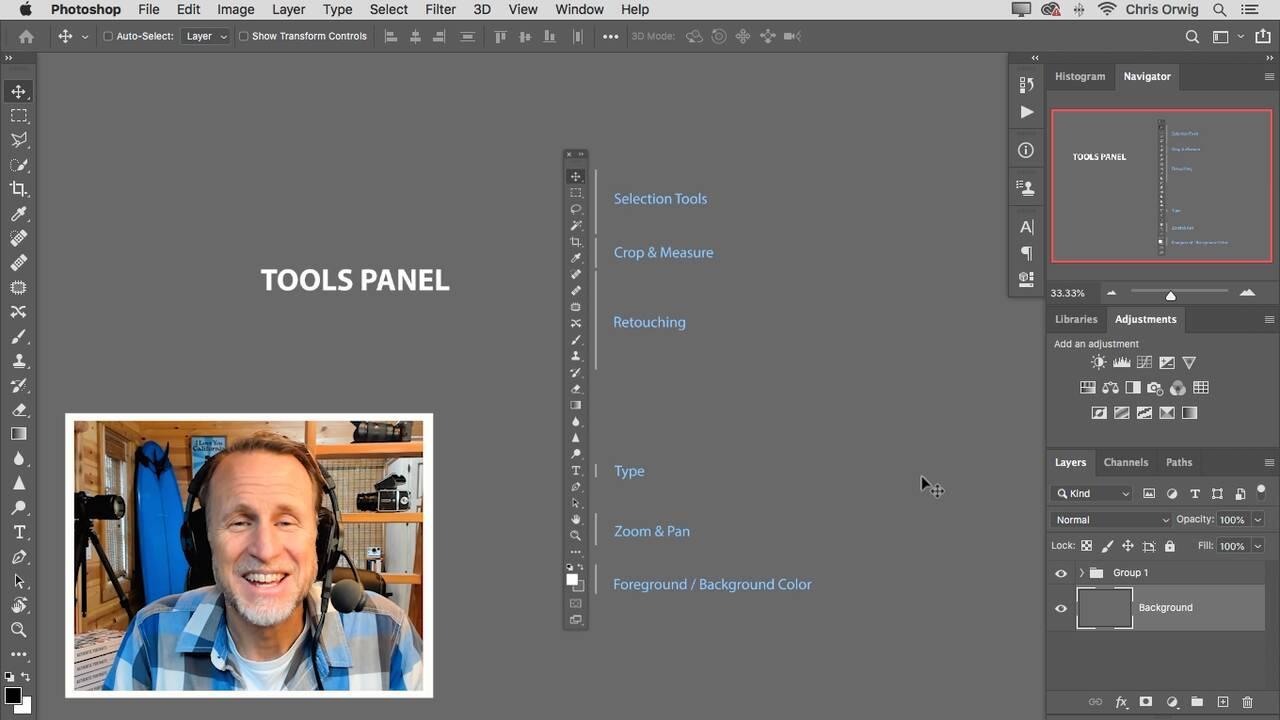Screen dimensions: 1280x720
Task: Select the Move tool in the toolbar
Action: tap(19, 92)
